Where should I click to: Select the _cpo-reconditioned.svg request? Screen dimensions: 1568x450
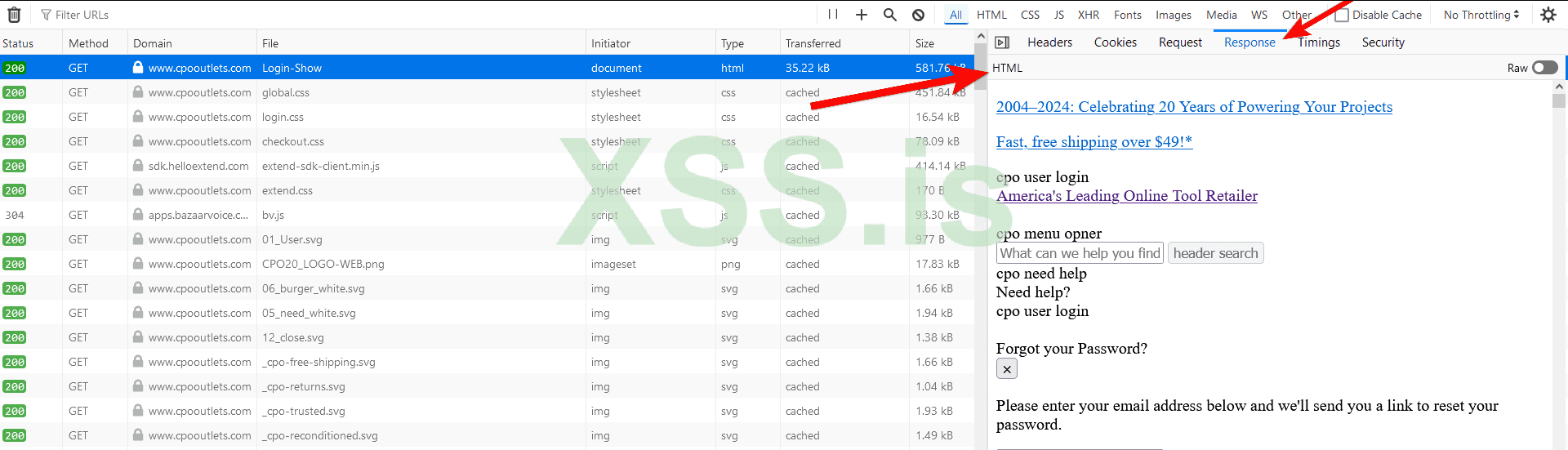pyautogui.click(x=488, y=435)
